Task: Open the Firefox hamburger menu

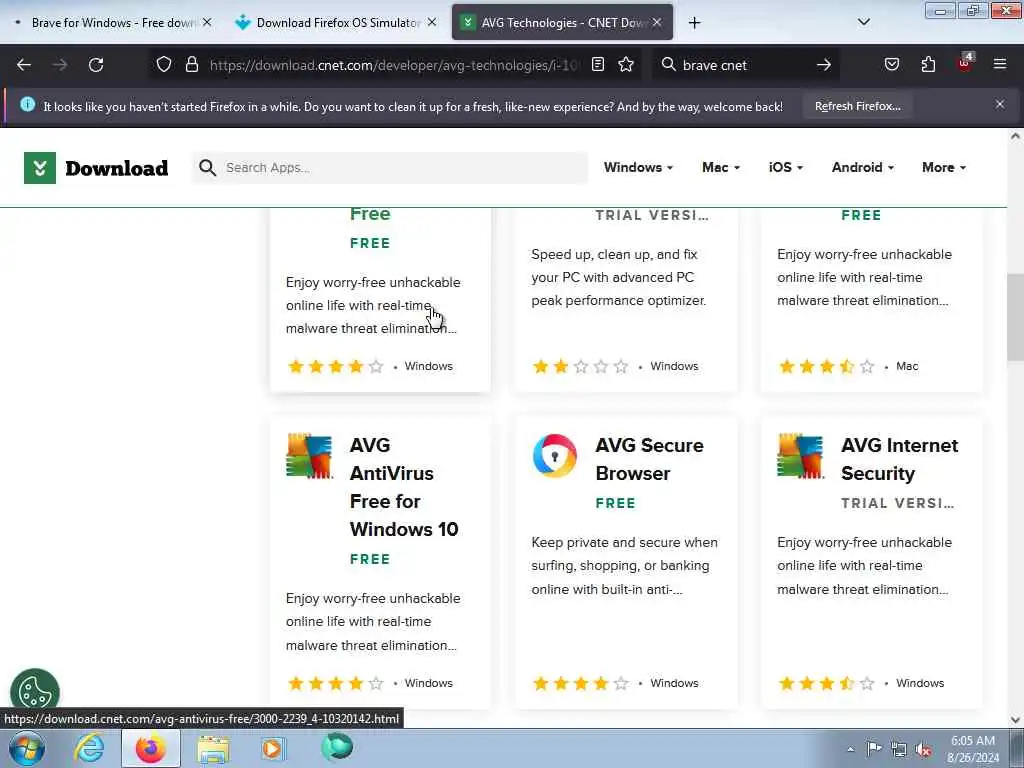Action: [1000, 65]
